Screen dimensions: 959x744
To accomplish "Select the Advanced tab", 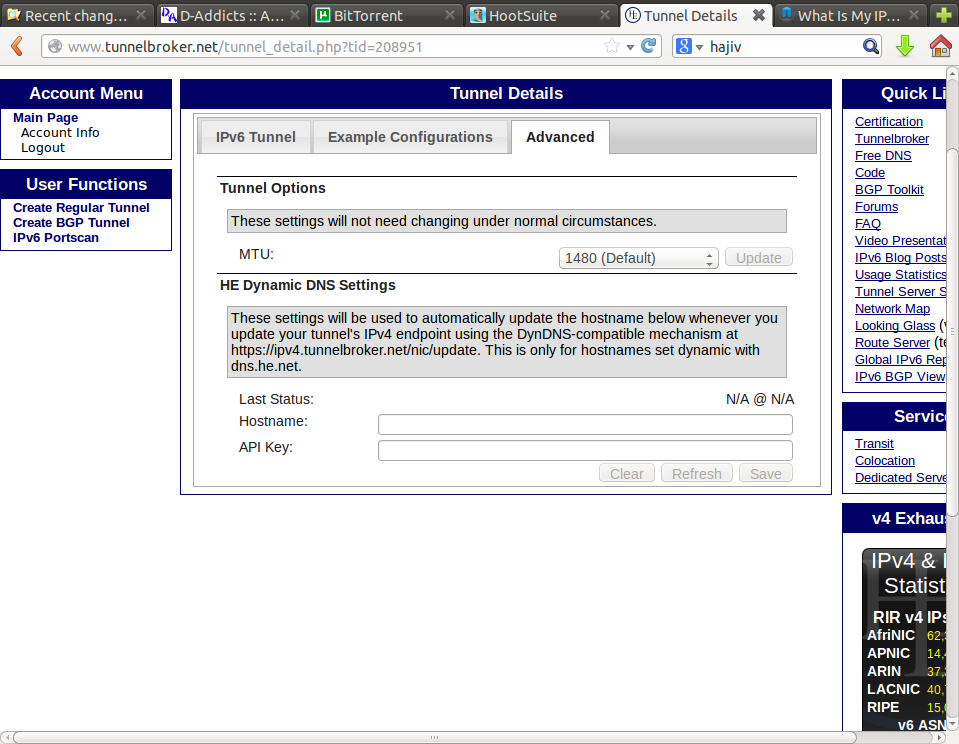I will click(560, 137).
